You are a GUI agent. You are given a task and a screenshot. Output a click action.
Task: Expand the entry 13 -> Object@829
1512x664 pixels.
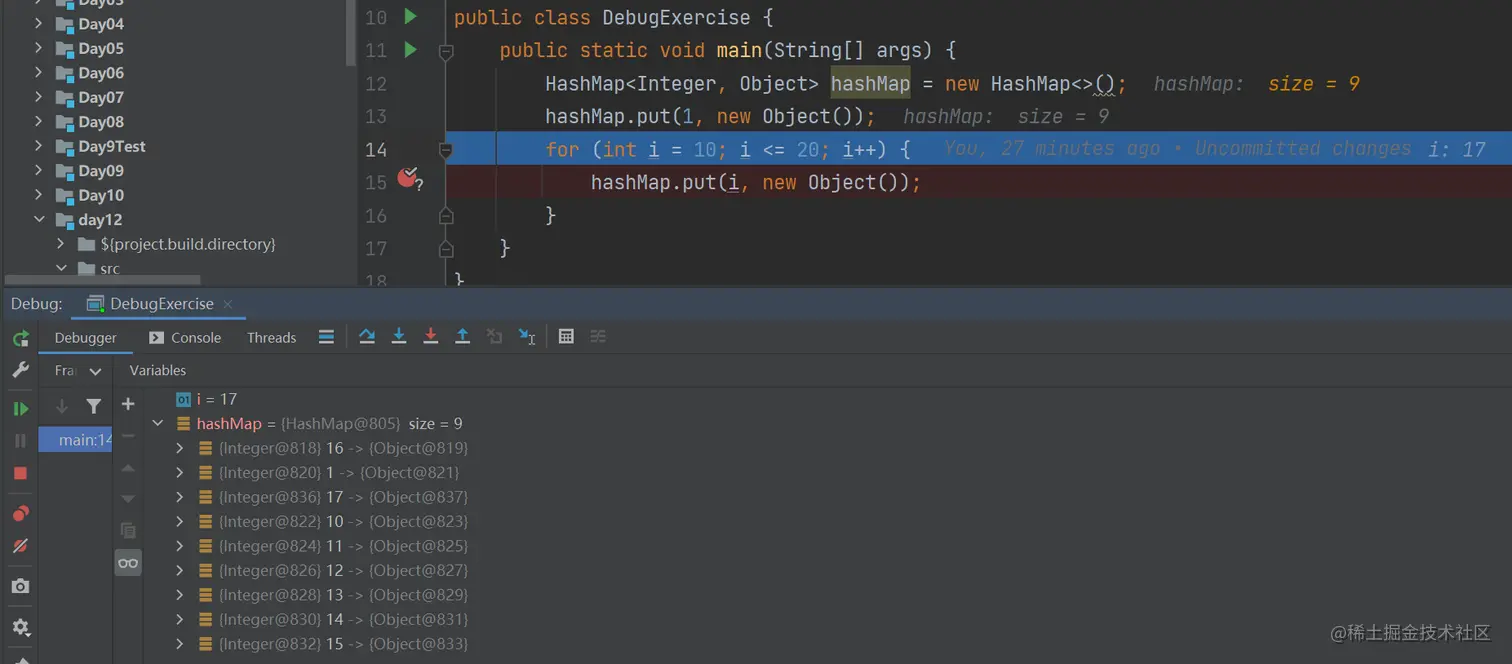click(180, 595)
